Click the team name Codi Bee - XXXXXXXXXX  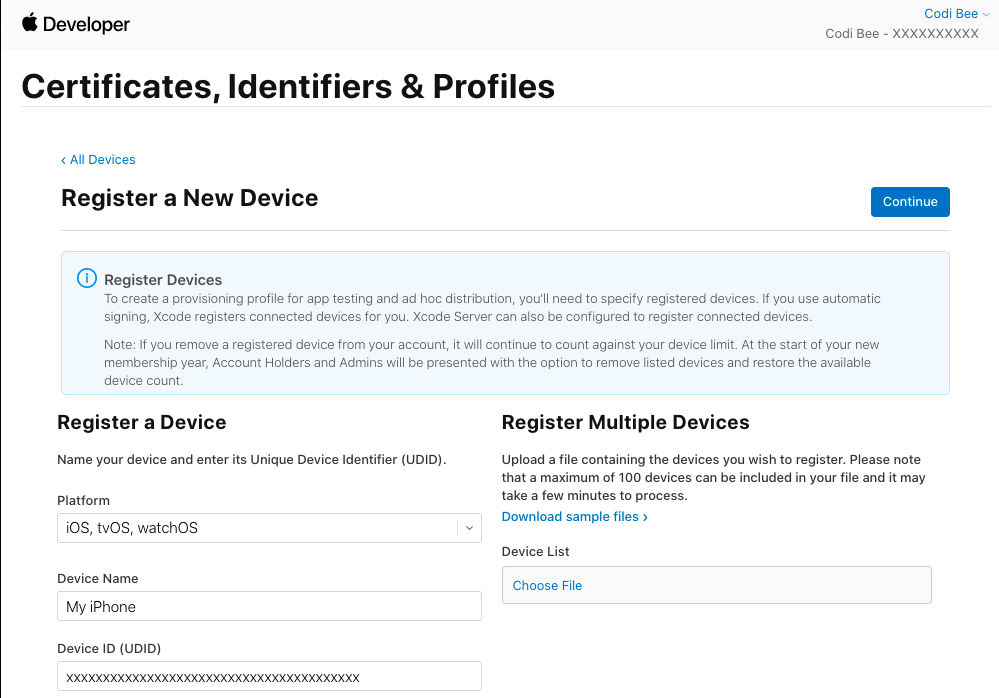[x=901, y=34]
